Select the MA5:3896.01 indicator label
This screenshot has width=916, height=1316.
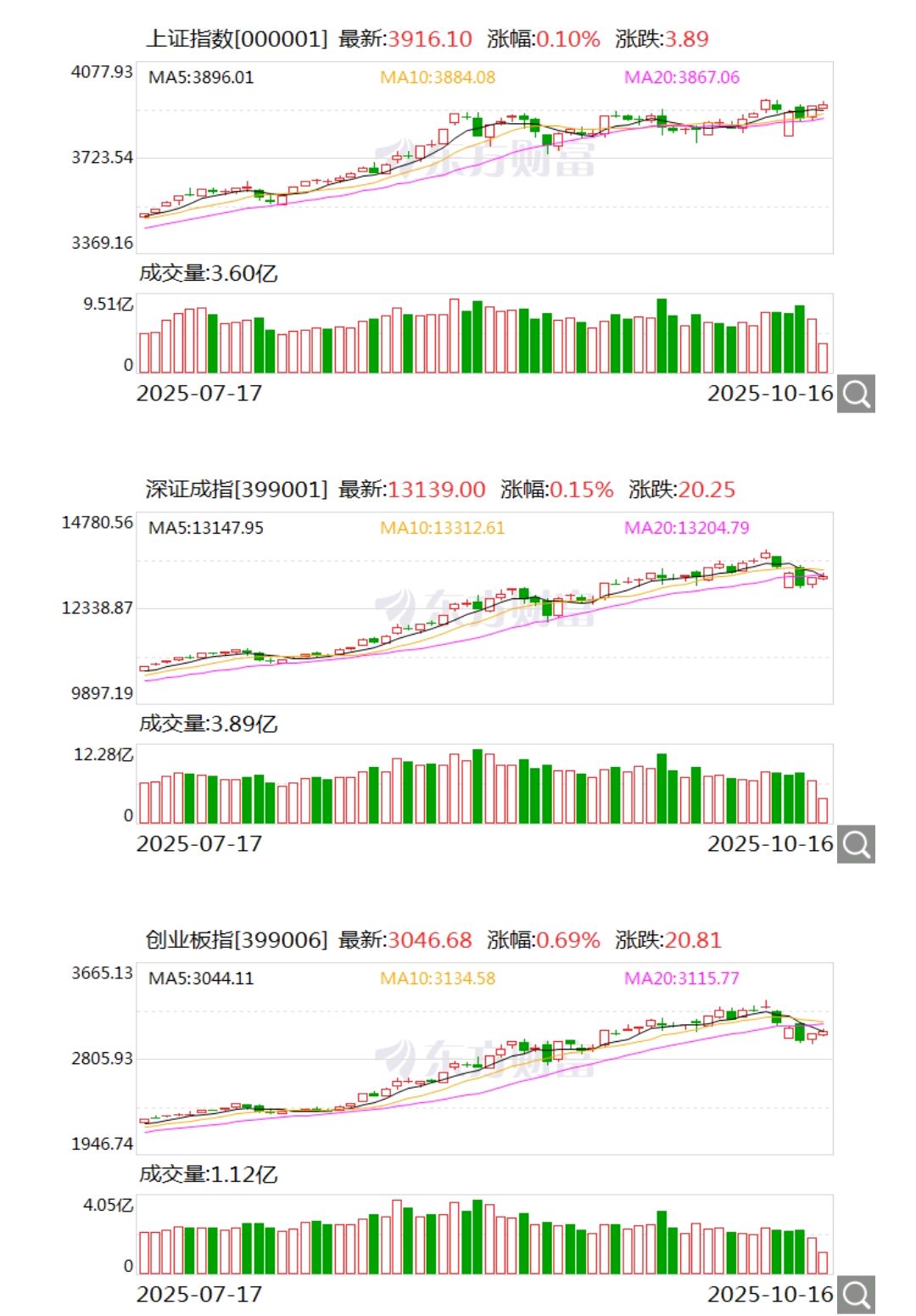[x=203, y=78]
